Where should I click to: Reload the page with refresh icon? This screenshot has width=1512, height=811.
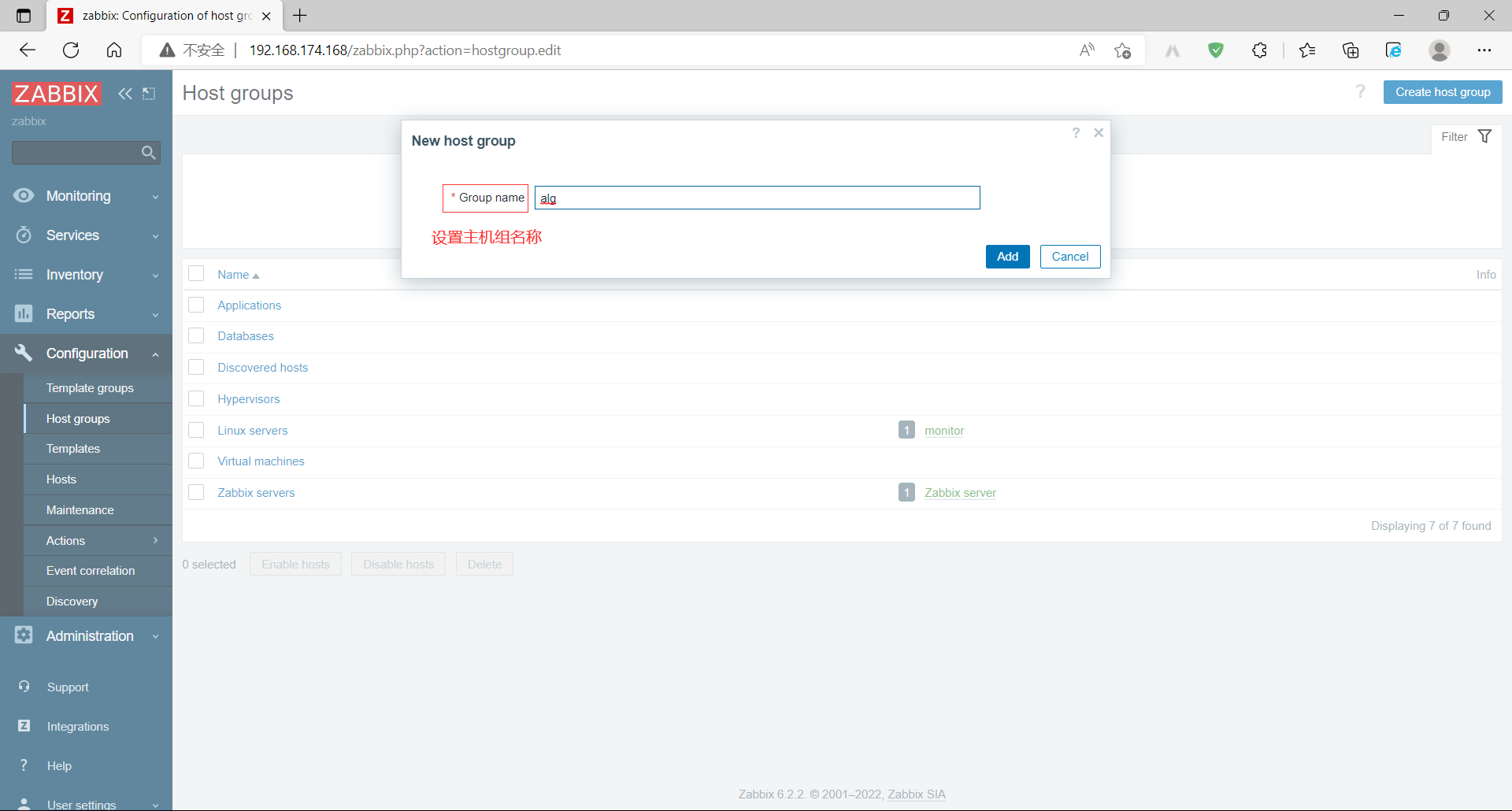[x=71, y=50]
